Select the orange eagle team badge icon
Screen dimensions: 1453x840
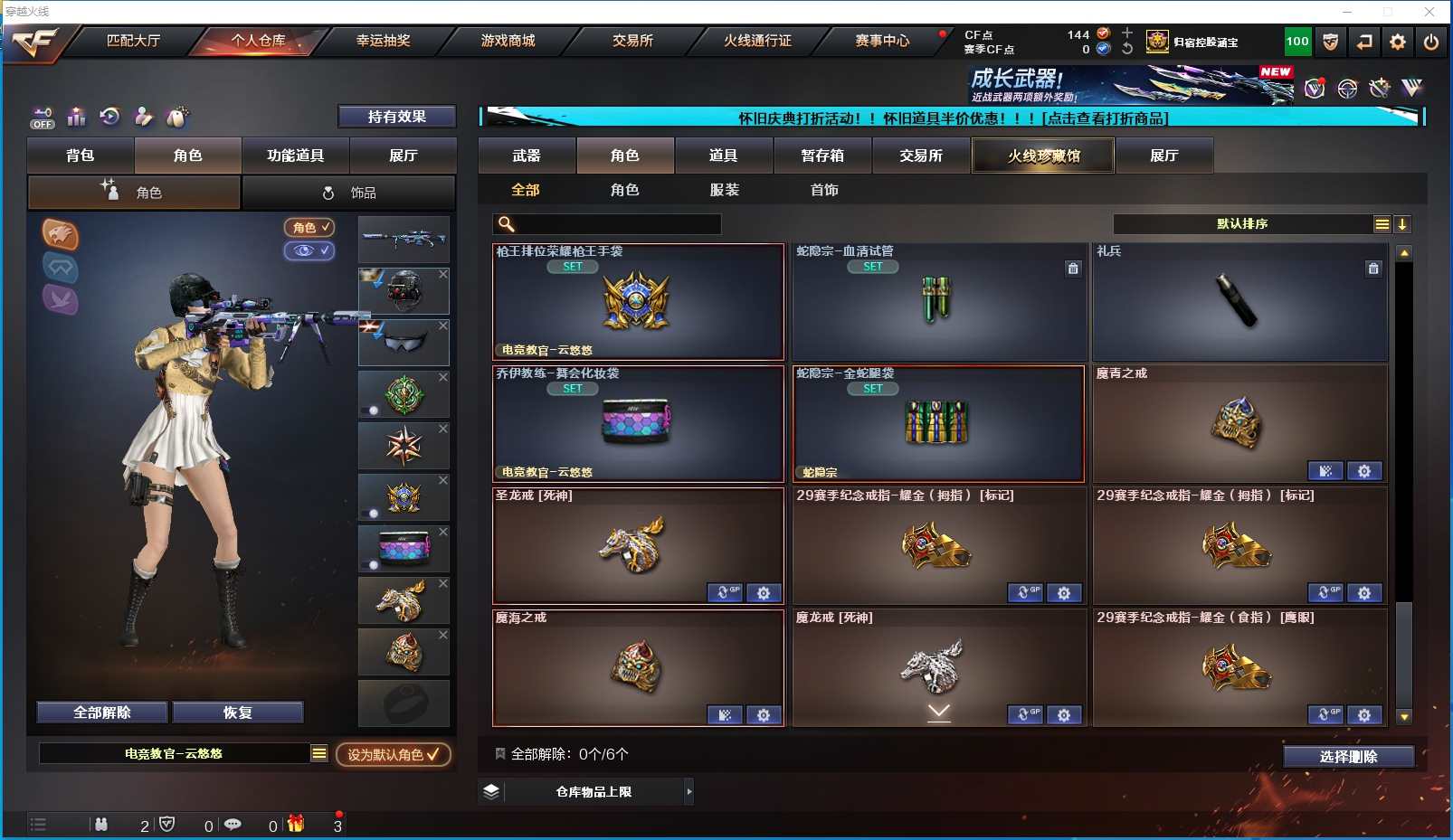61,235
